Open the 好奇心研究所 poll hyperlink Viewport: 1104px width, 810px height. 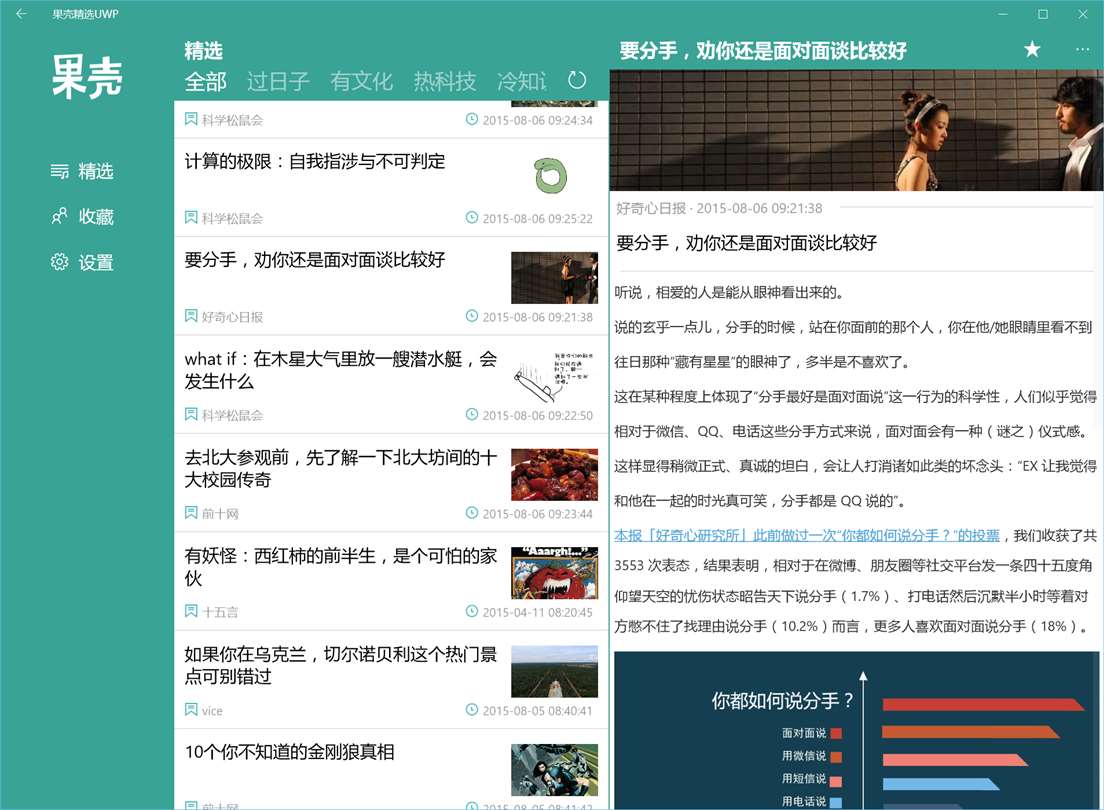click(806, 535)
